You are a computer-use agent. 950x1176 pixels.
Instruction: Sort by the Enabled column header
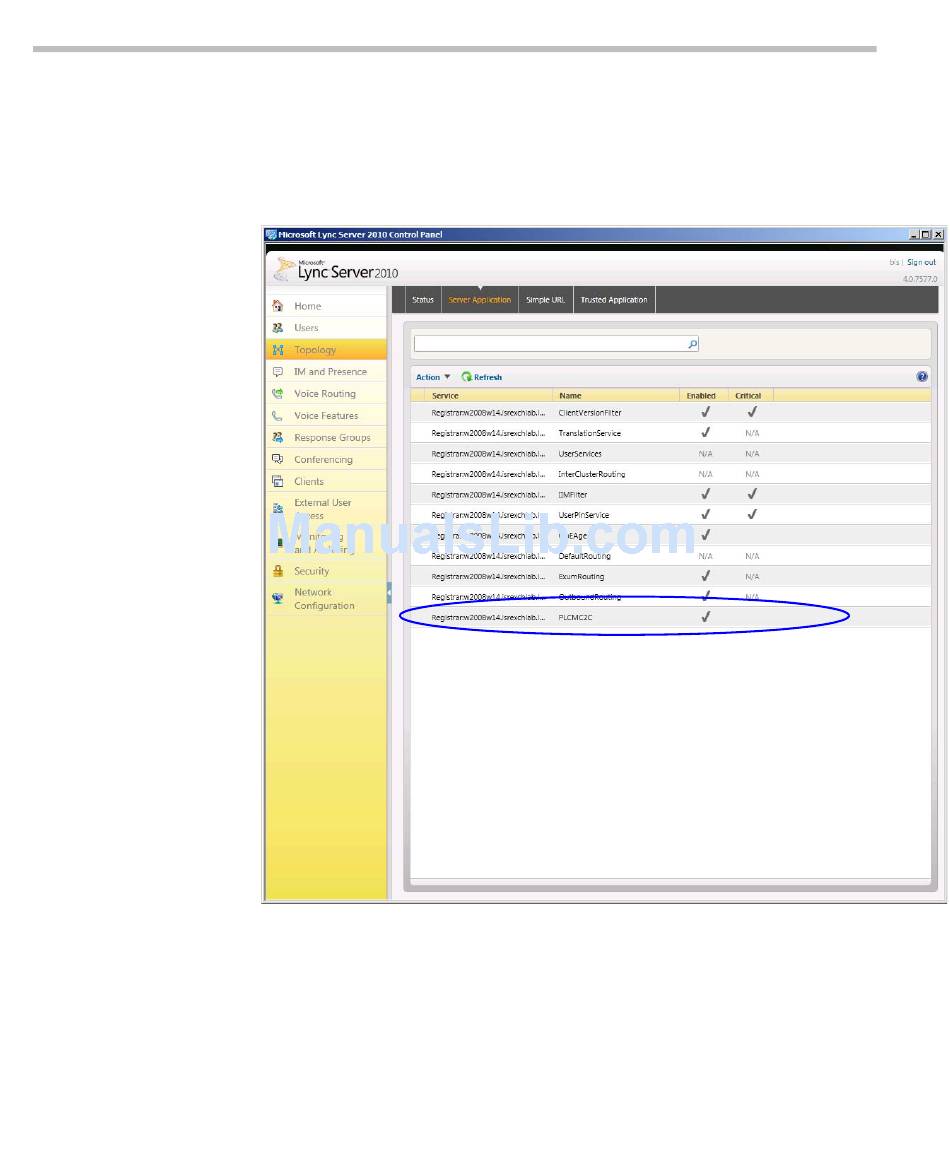coord(703,395)
